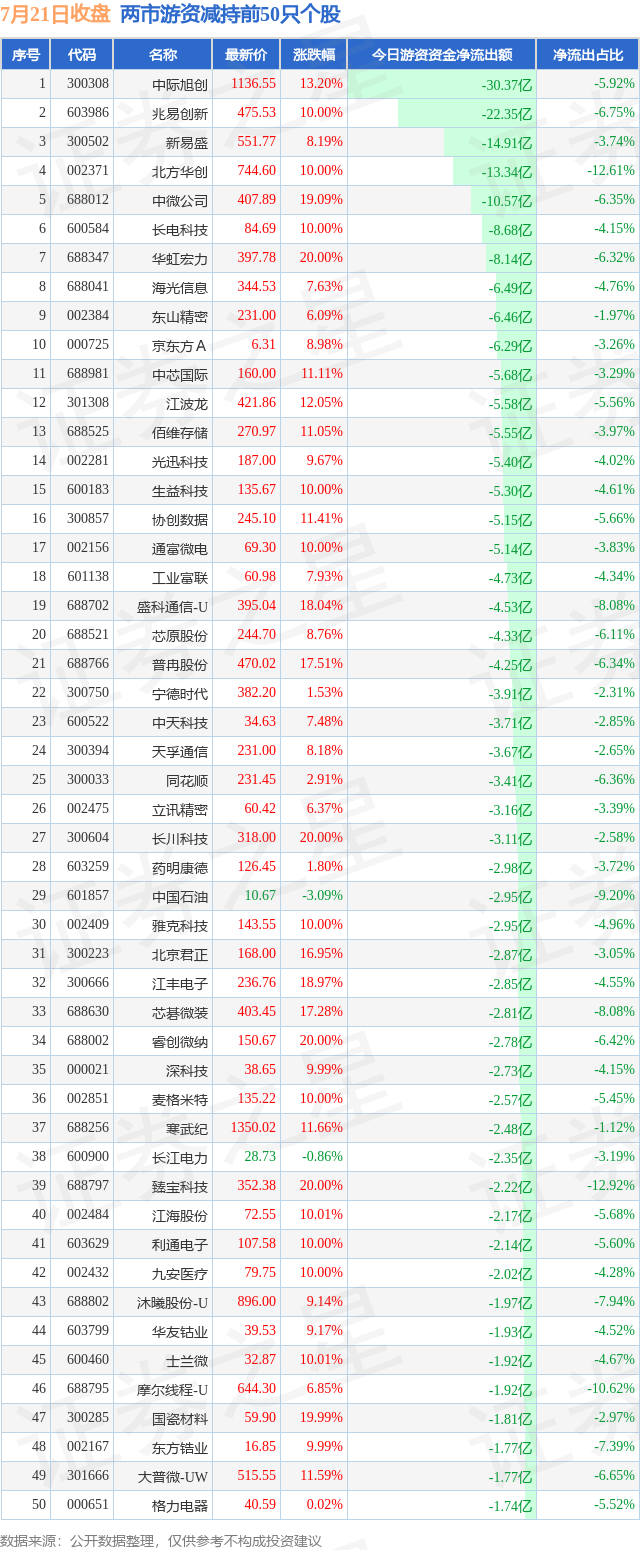Open stock 中际旭创 in row 1

180,85
